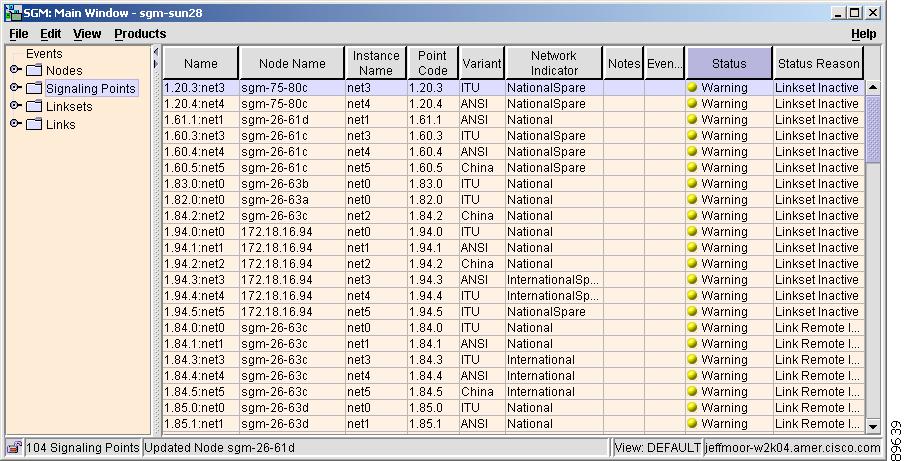
Task: Open the File menu
Action: point(18,34)
